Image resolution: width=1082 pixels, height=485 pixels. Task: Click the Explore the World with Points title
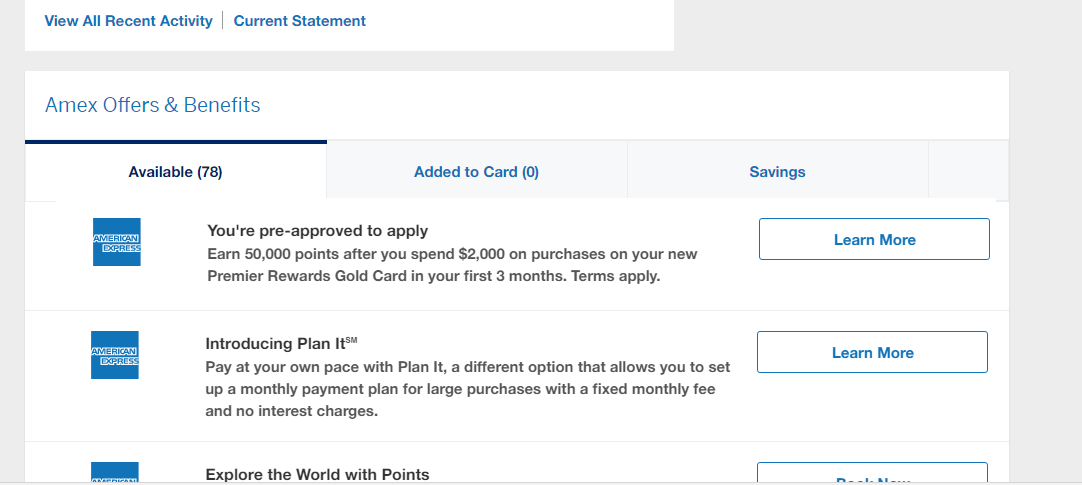[x=317, y=474]
